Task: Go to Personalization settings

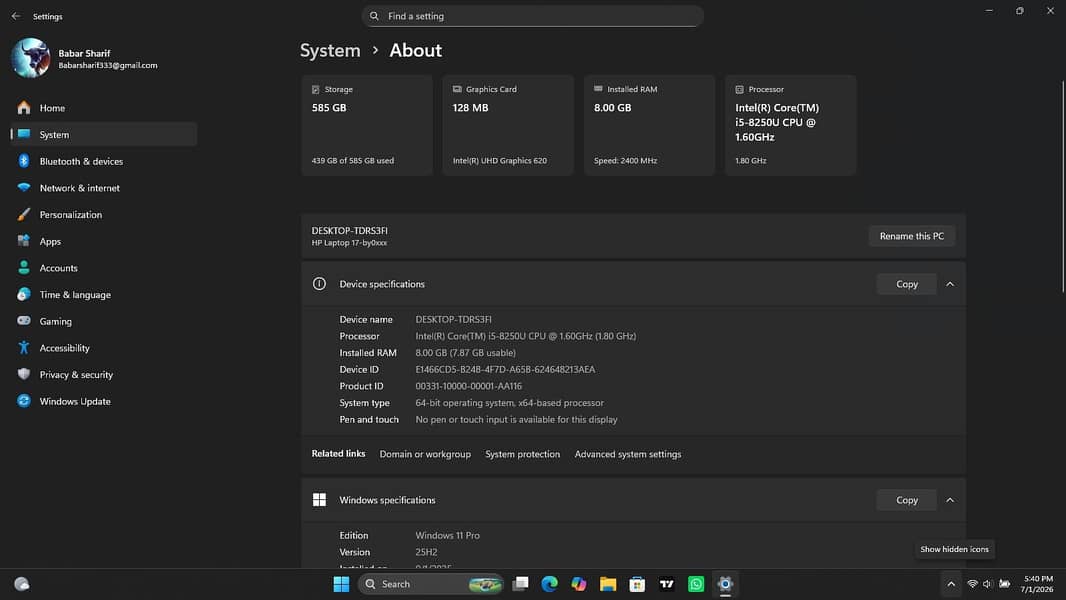Action: coord(104,215)
